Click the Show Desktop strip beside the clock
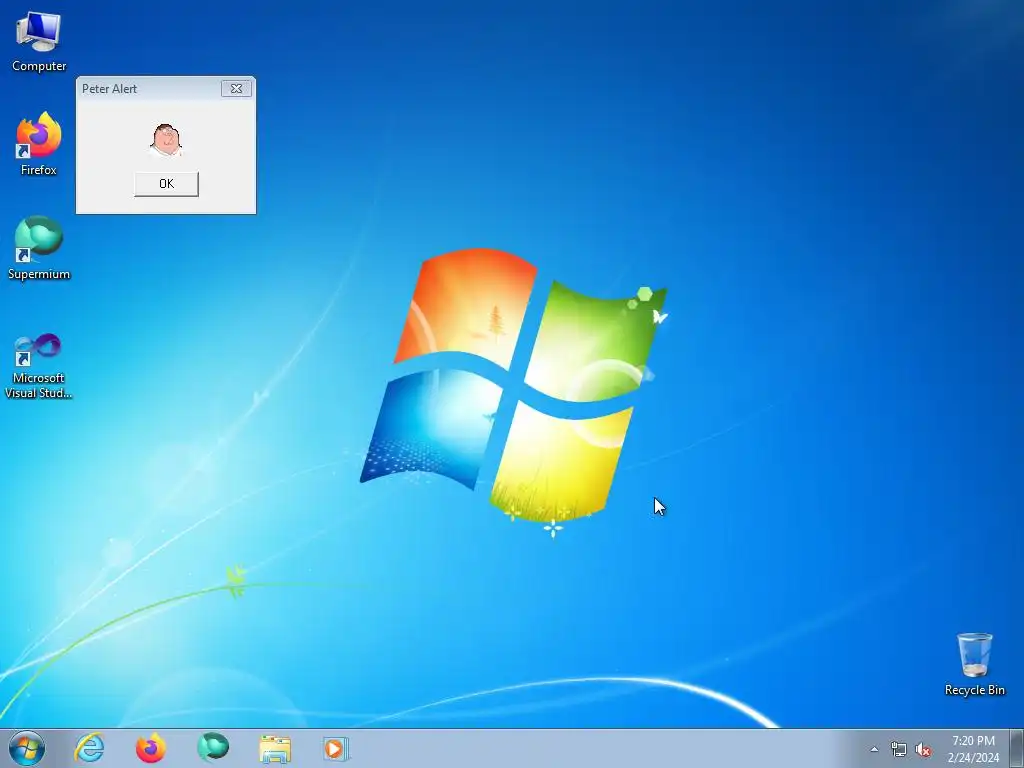The height and width of the screenshot is (768, 1024). [x=1017, y=748]
